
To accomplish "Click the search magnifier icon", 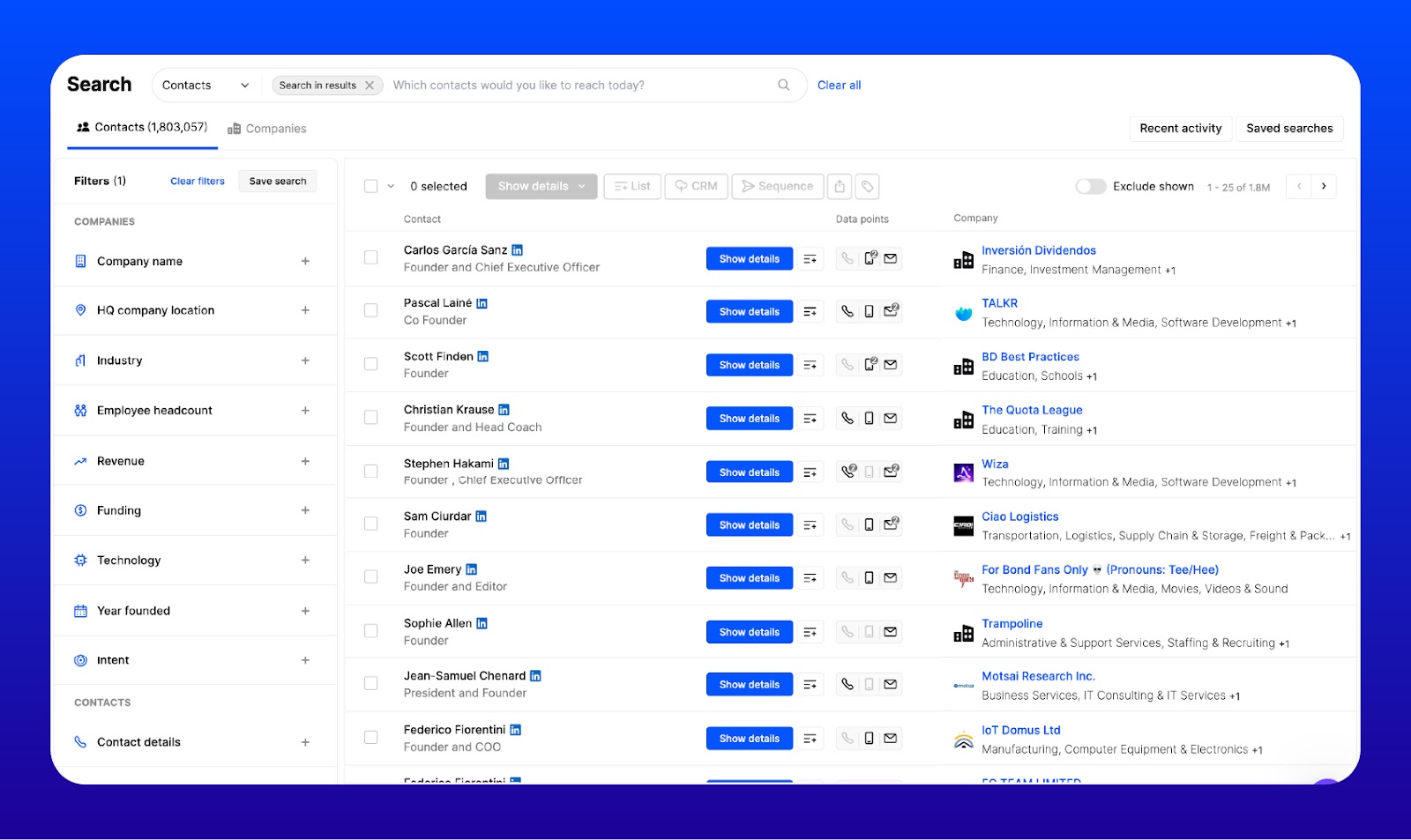I will tap(783, 85).
